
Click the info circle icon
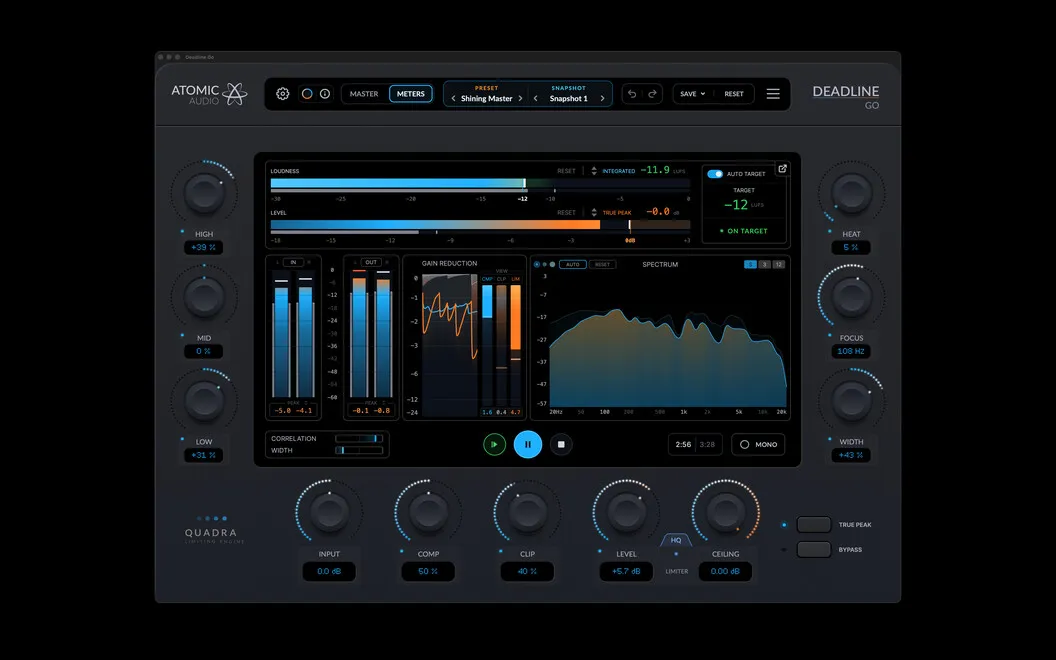point(325,94)
